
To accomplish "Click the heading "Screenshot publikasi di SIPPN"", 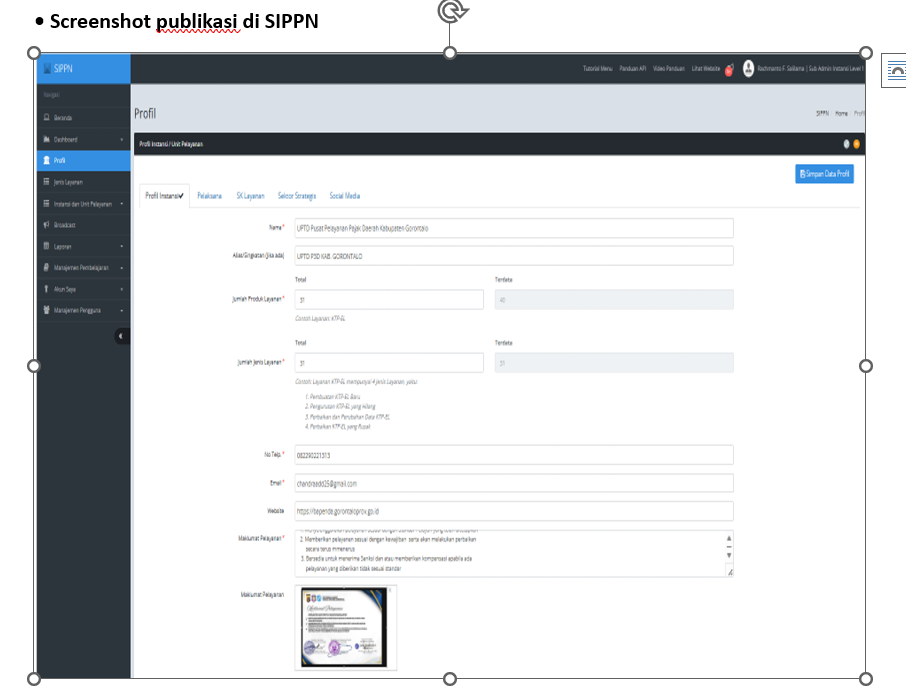I will [184, 21].
